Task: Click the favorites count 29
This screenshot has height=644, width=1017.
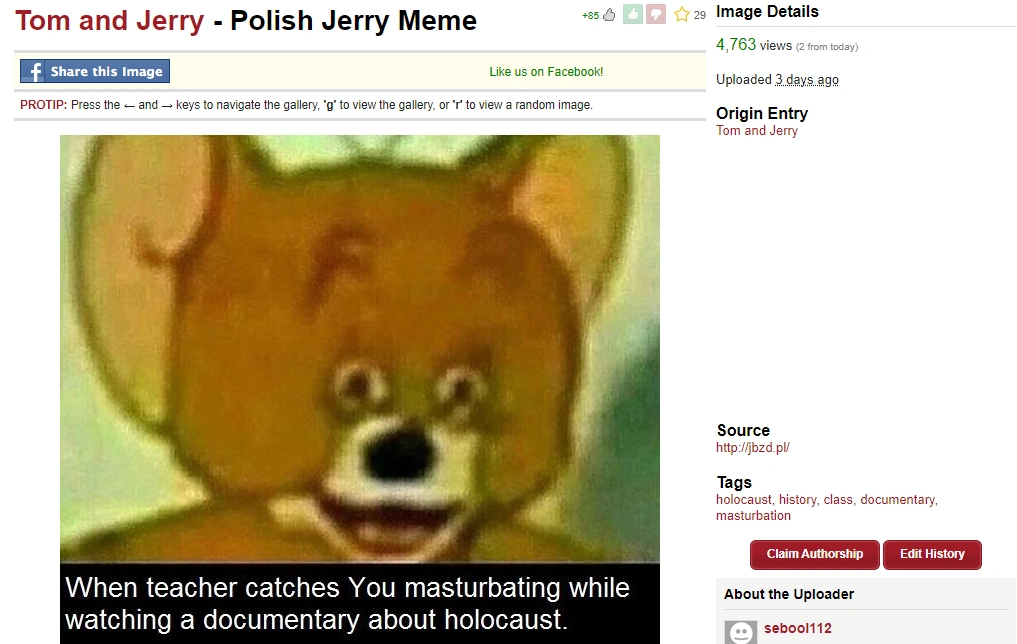Action: (x=699, y=15)
